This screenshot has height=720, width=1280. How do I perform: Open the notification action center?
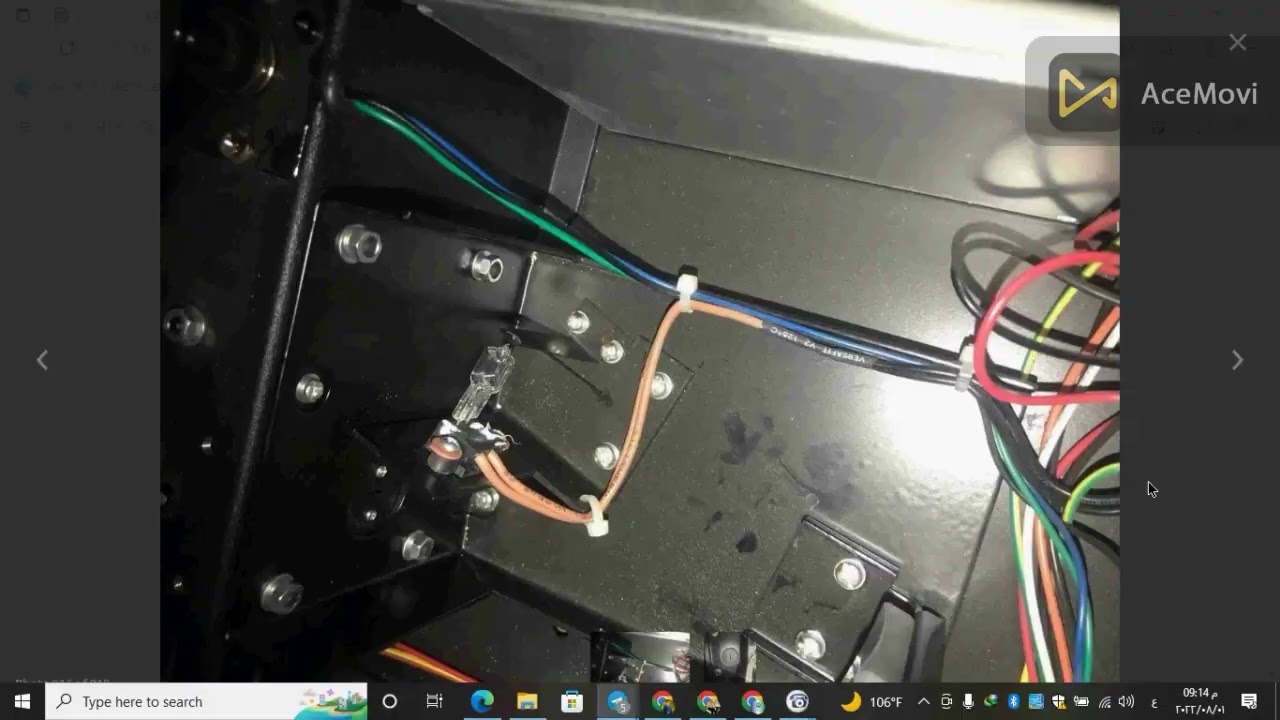tap(1249, 701)
